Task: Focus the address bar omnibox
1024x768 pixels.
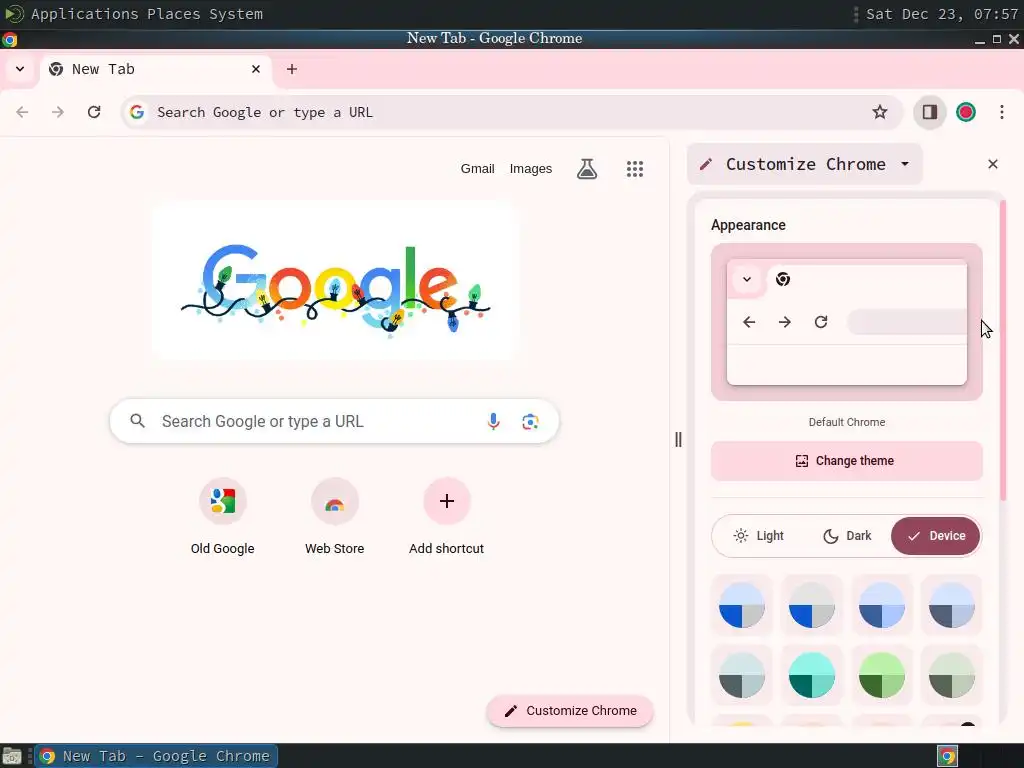Action: [511, 112]
